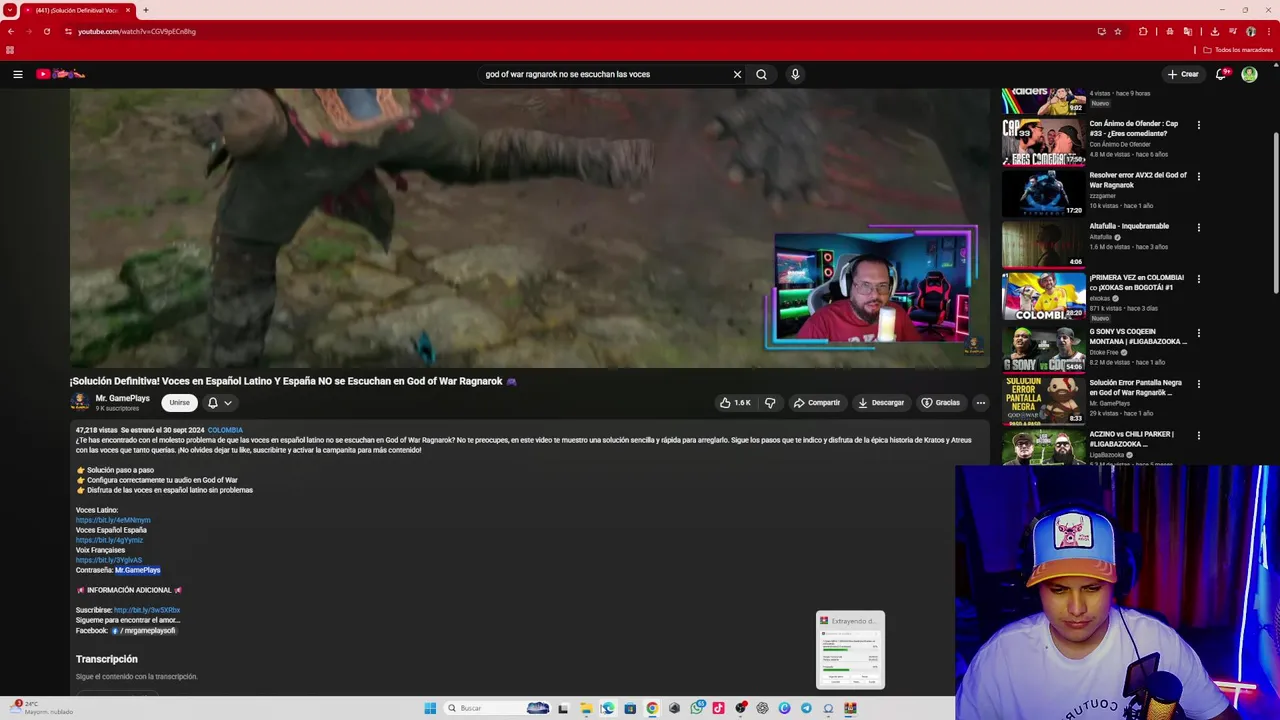The height and width of the screenshot is (720, 1280).
Task: Click the Unirse join button
Action: [179, 403]
